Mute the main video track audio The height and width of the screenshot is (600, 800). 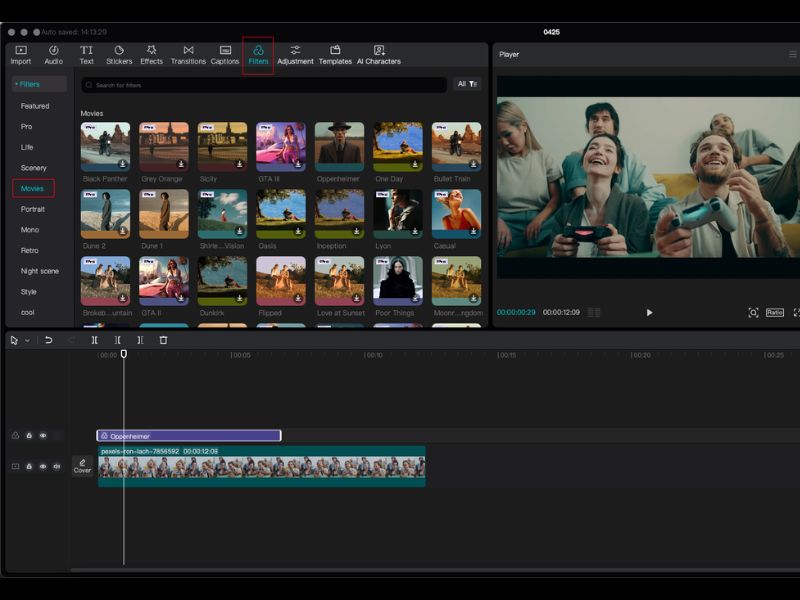coord(57,466)
